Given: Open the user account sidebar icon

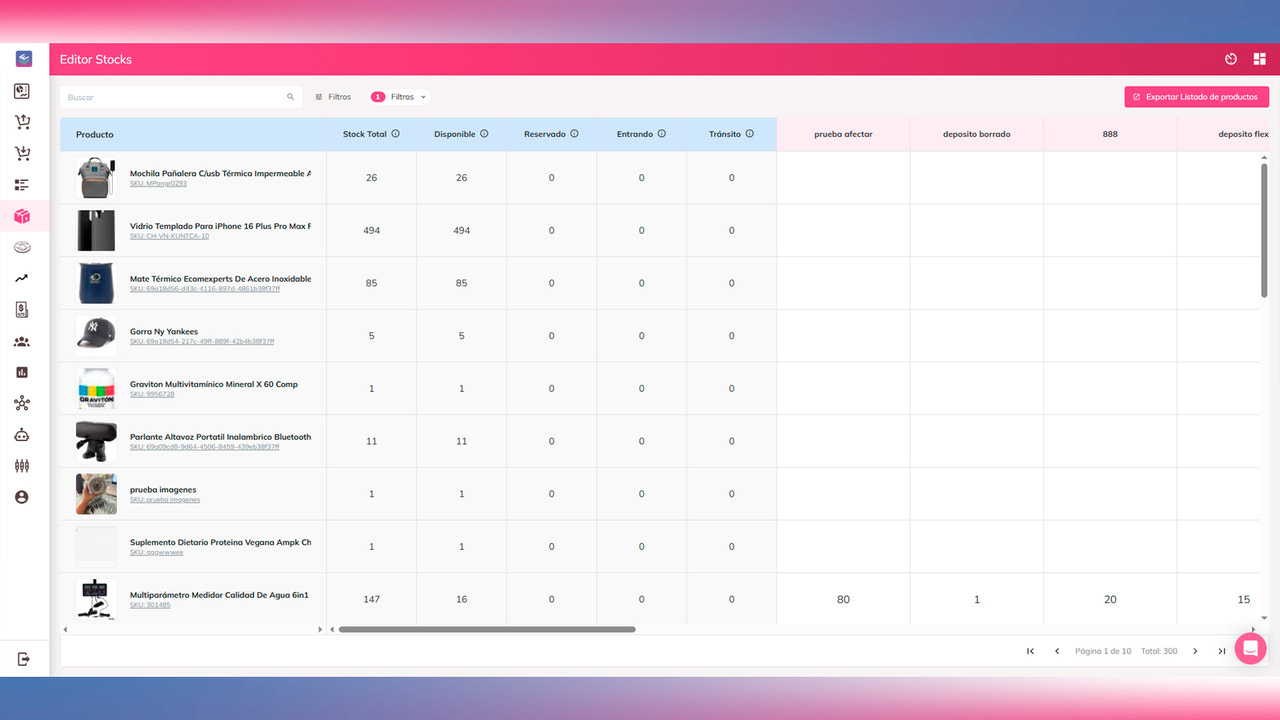Looking at the screenshot, I should click(22, 497).
